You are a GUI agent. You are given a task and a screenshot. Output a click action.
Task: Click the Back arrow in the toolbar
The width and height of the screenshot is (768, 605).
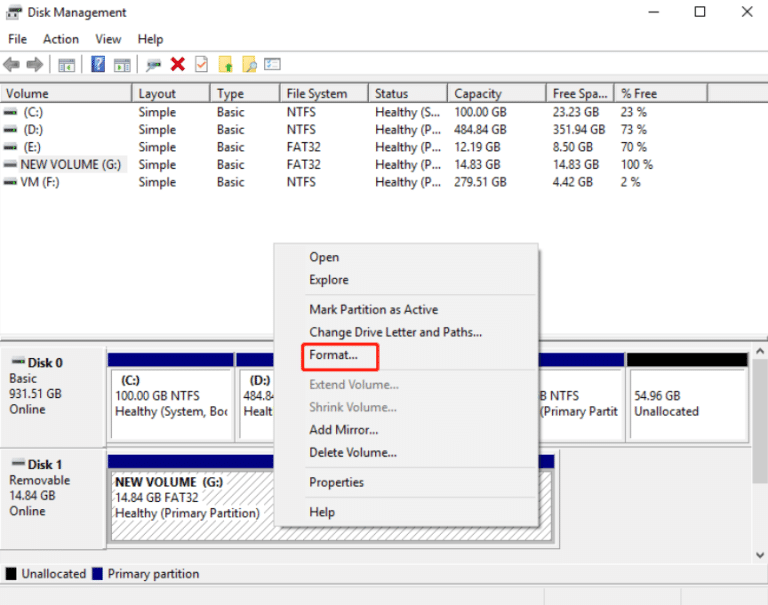click(x=12, y=65)
